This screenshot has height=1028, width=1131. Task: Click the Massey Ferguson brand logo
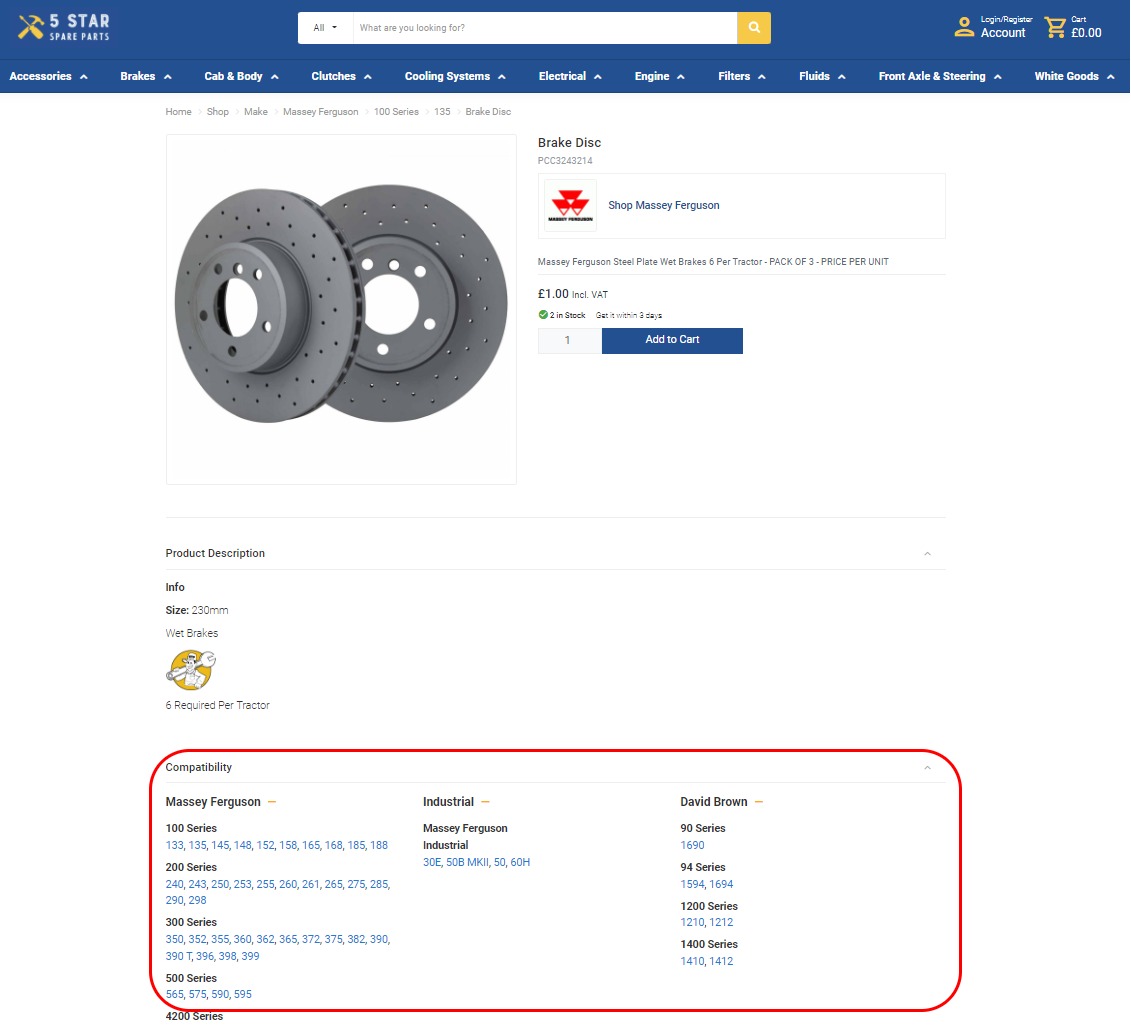(x=571, y=205)
